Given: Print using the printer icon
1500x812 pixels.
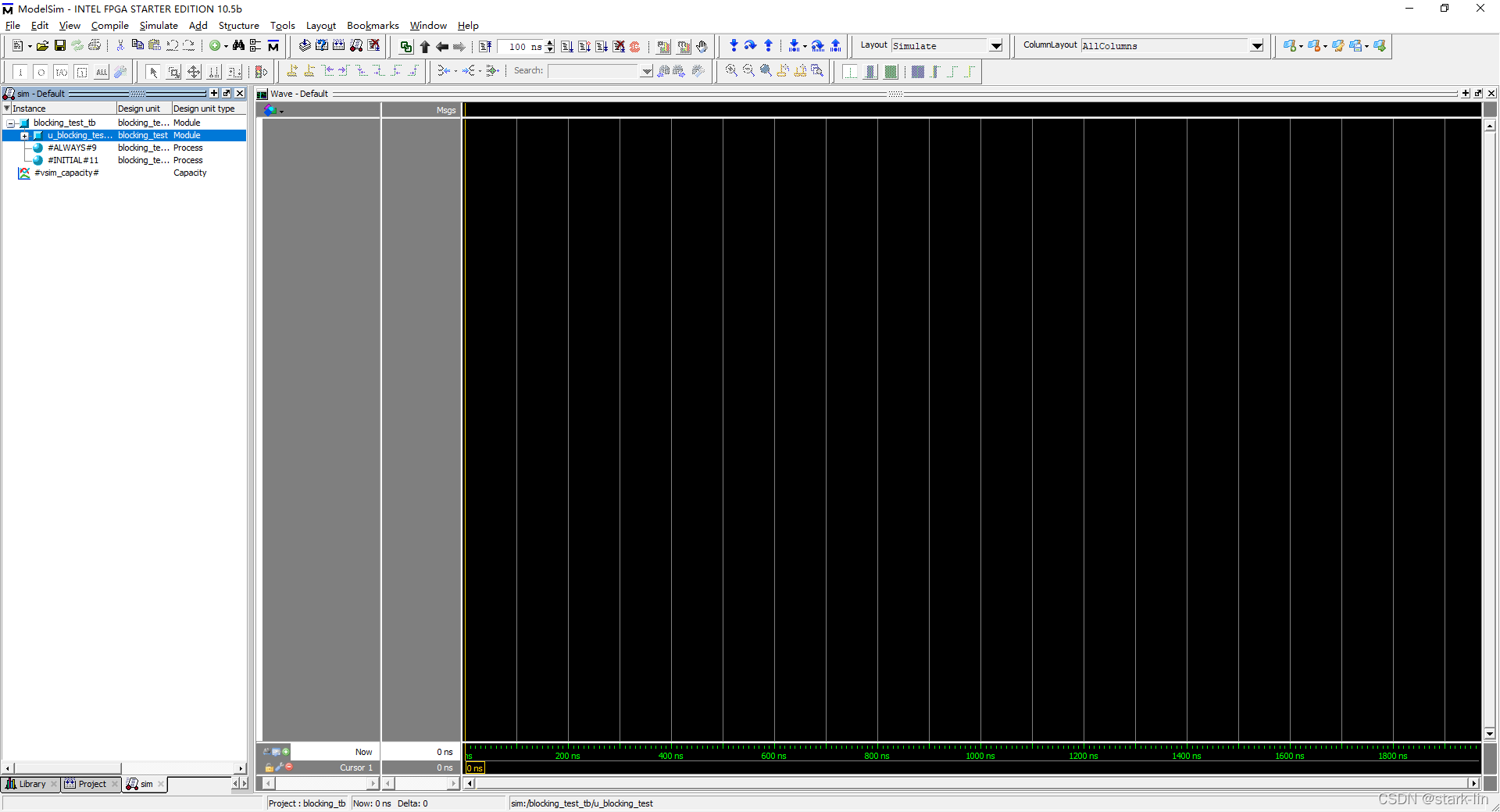Looking at the screenshot, I should (x=95, y=46).
